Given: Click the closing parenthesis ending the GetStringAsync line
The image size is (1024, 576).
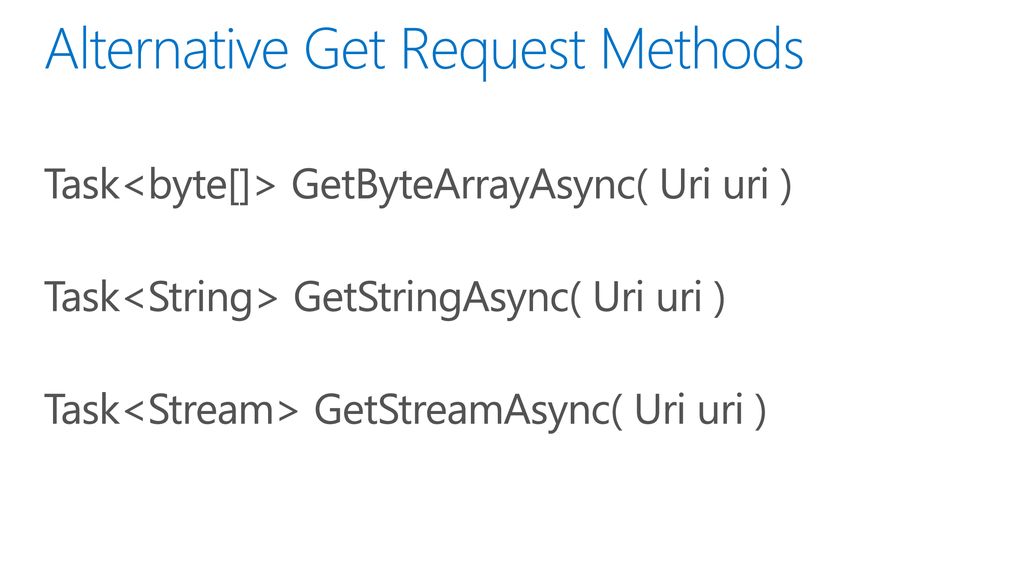Looking at the screenshot, I should point(719,299).
